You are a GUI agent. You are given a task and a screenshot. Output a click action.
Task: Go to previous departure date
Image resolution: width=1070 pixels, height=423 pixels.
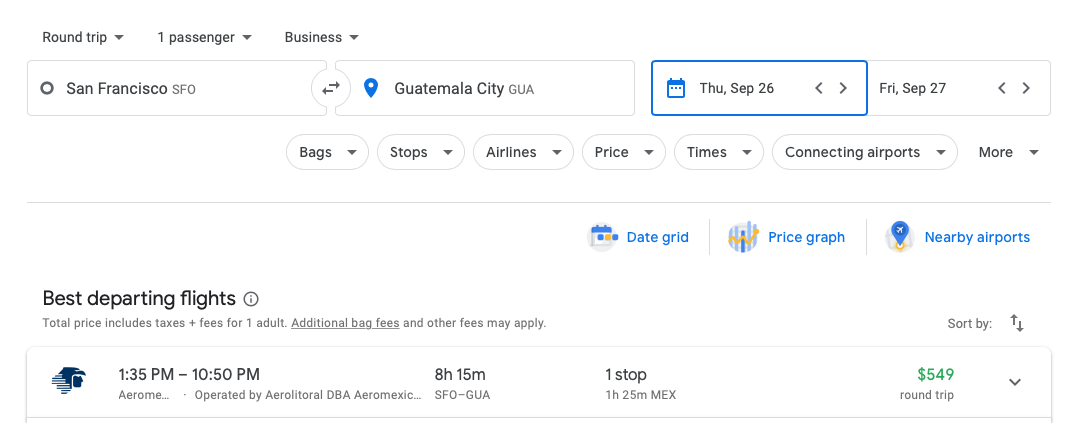pos(819,88)
